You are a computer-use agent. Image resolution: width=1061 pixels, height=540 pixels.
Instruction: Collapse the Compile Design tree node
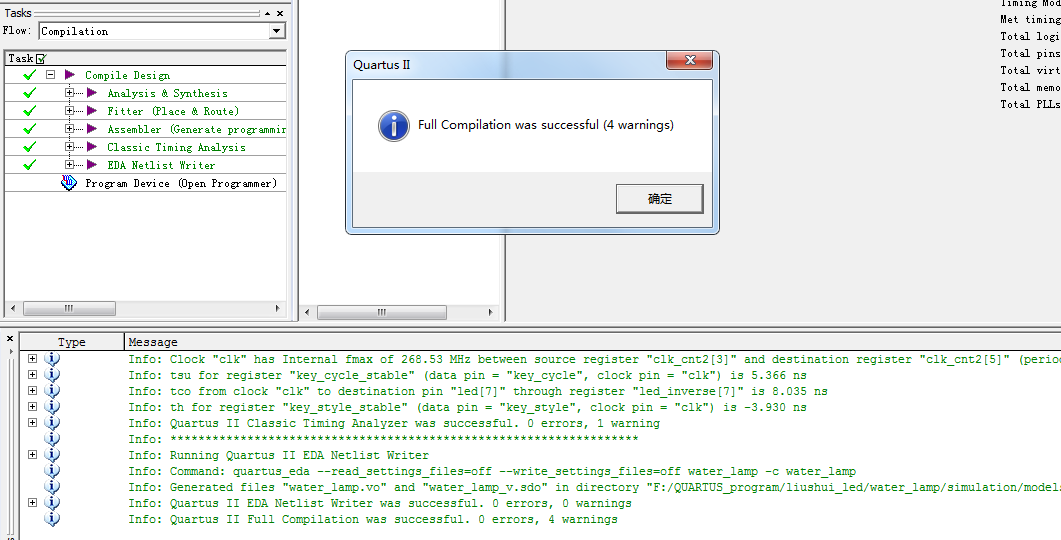(x=50, y=75)
